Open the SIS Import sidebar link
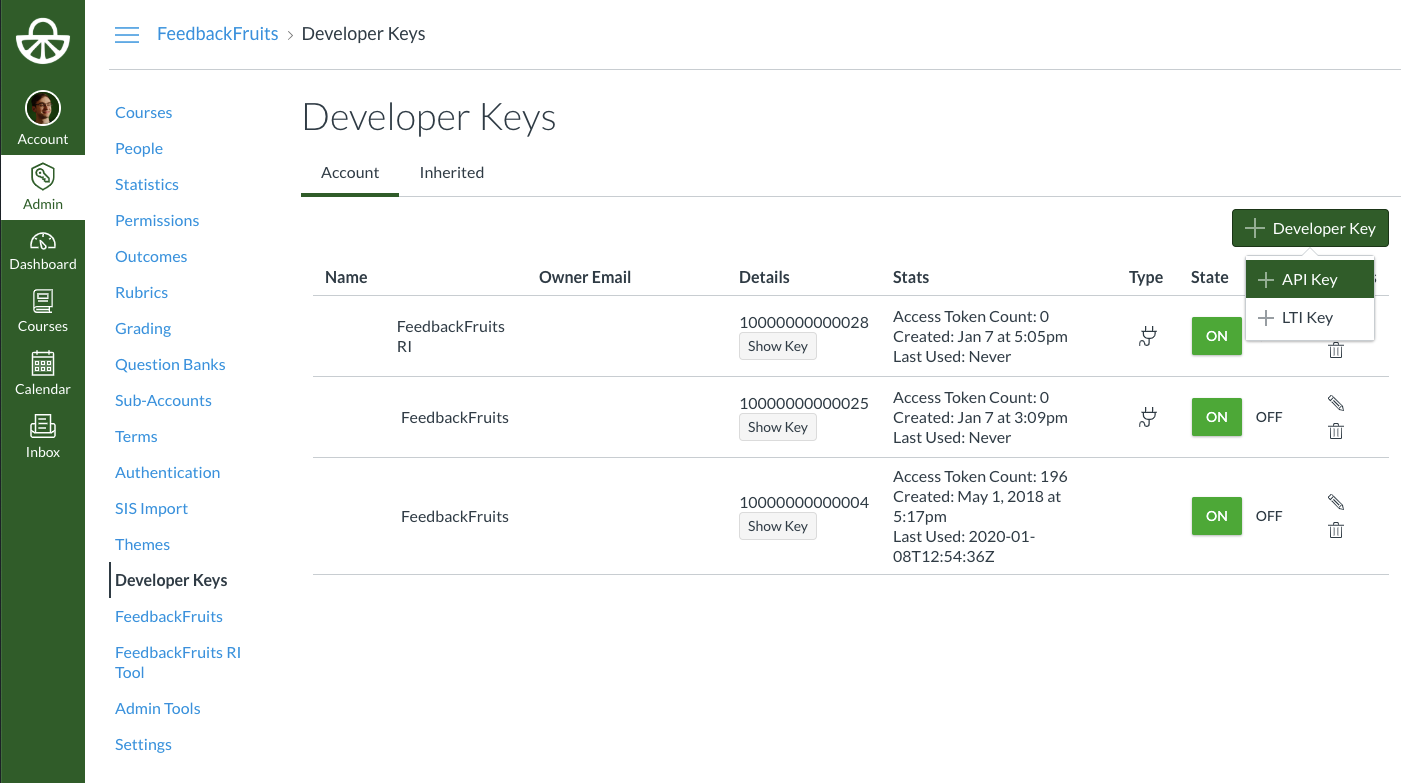1421x783 pixels. click(152, 508)
